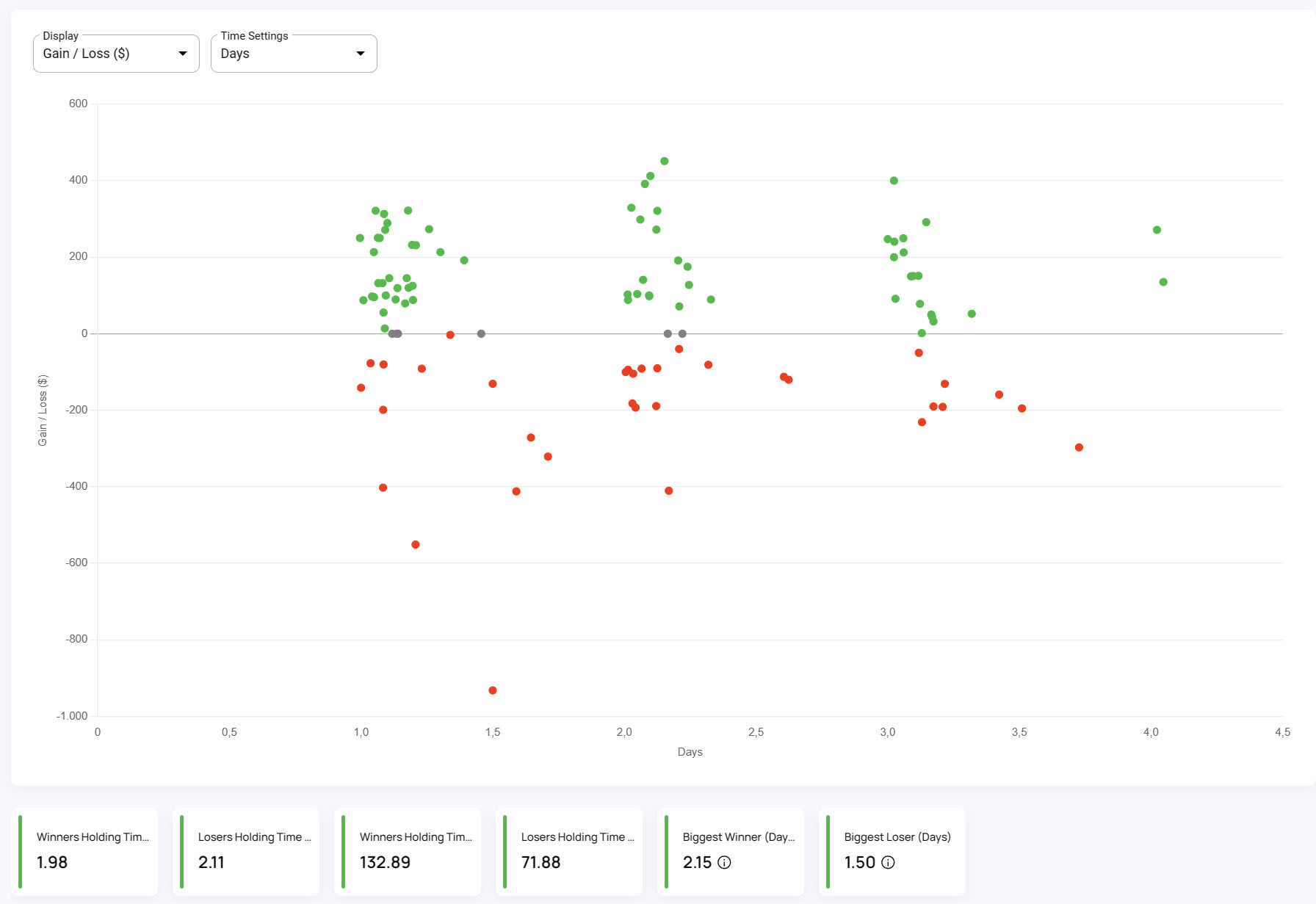Viewport: 1316px width, 904px height.
Task: Click the green point near 270 at day 4
Action: [1157, 230]
